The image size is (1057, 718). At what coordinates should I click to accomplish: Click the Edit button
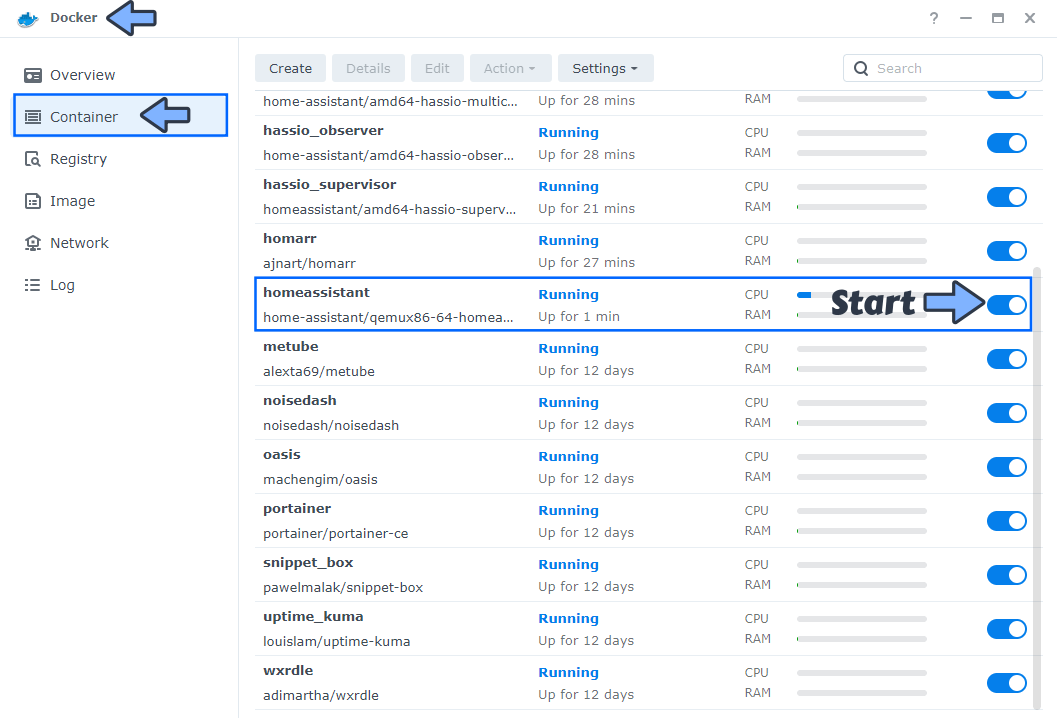click(x=437, y=68)
